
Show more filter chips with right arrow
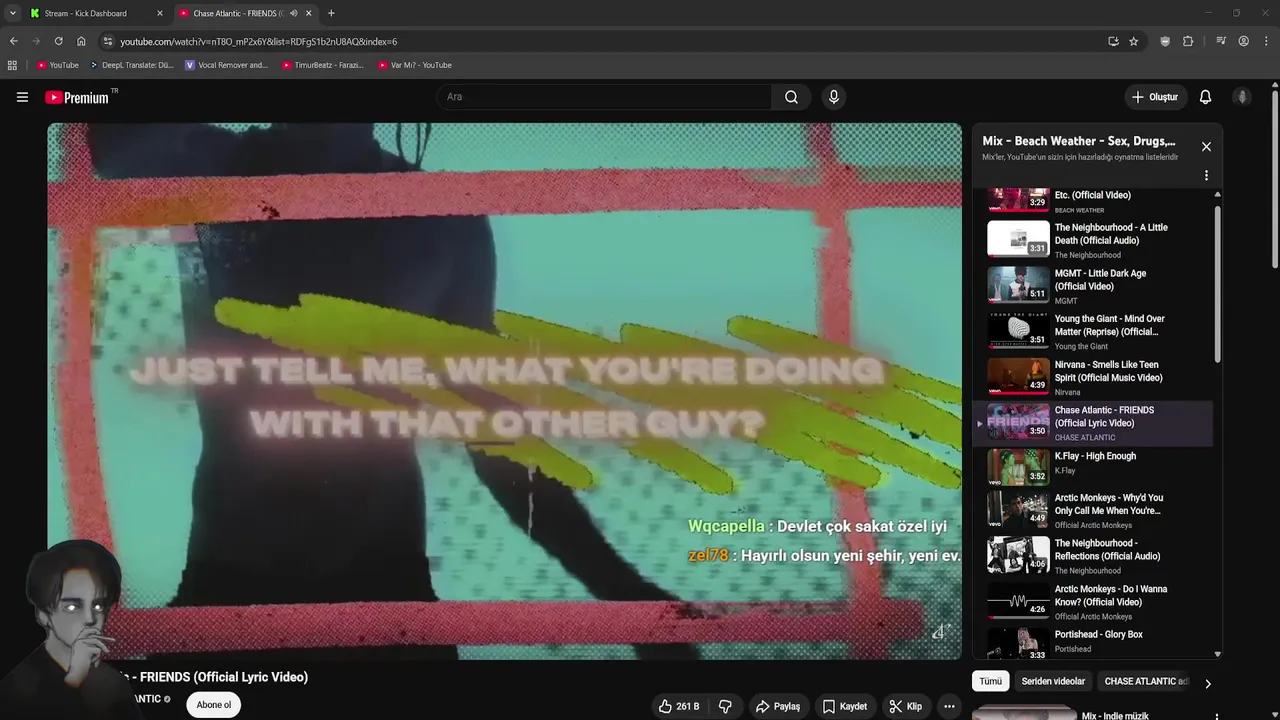coord(1207,684)
